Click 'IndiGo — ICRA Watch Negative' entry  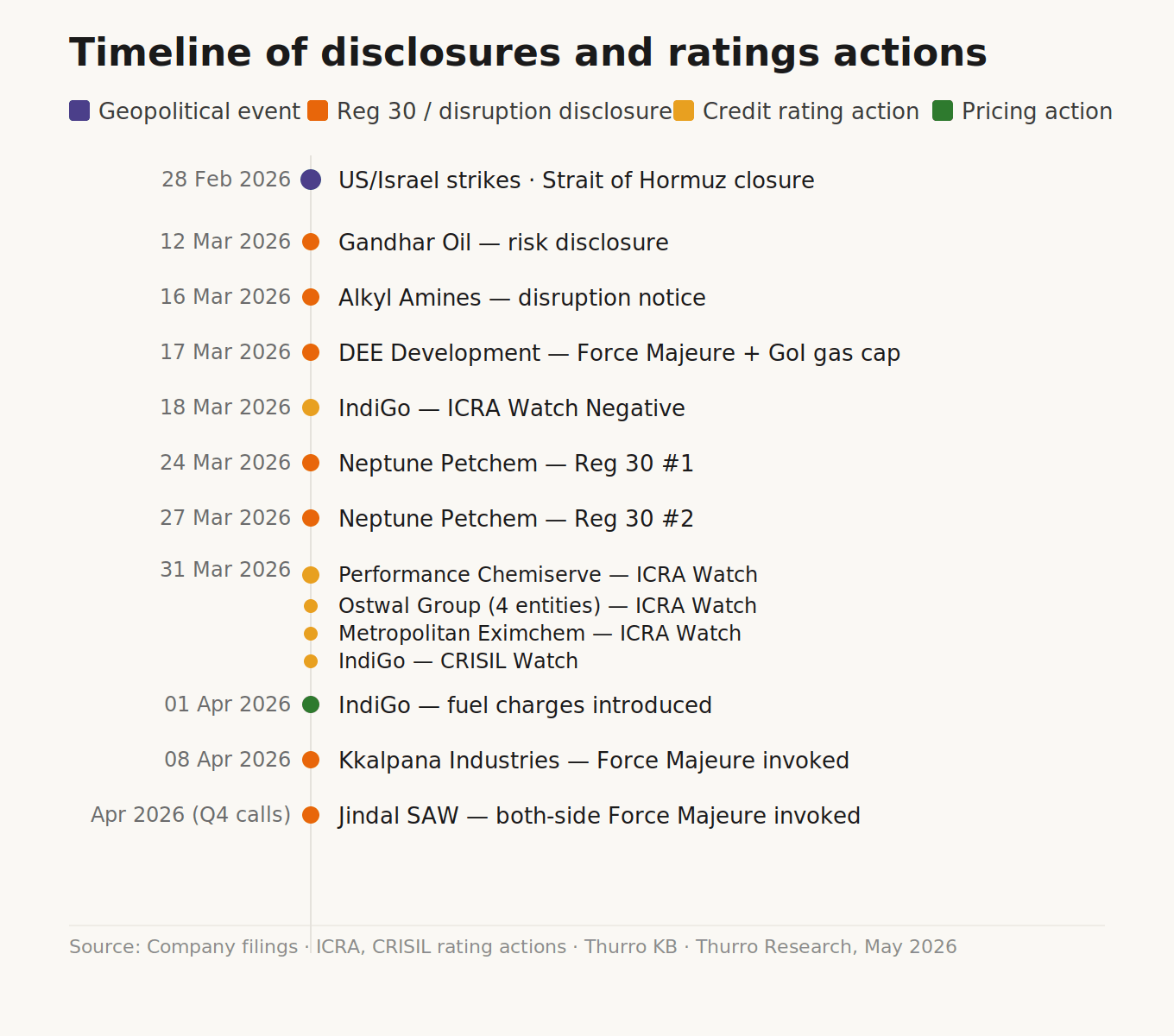(x=512, y=408)
